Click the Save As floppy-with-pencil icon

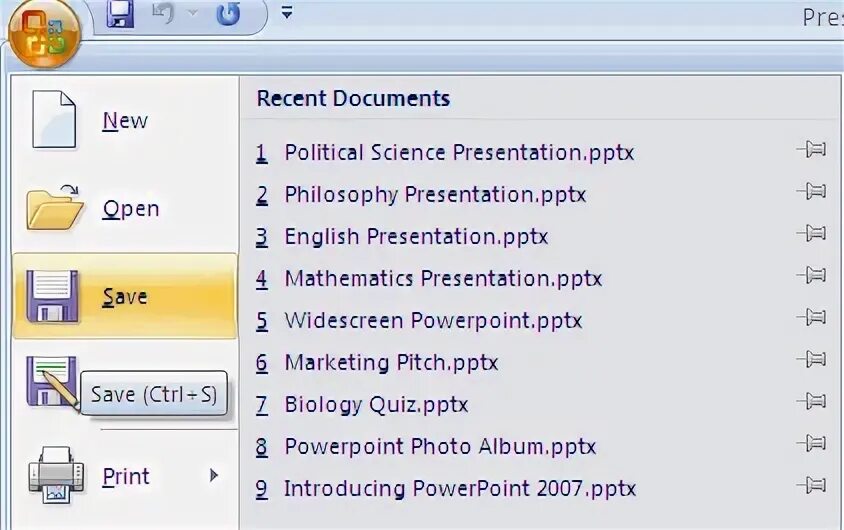[x=52, y=382]
